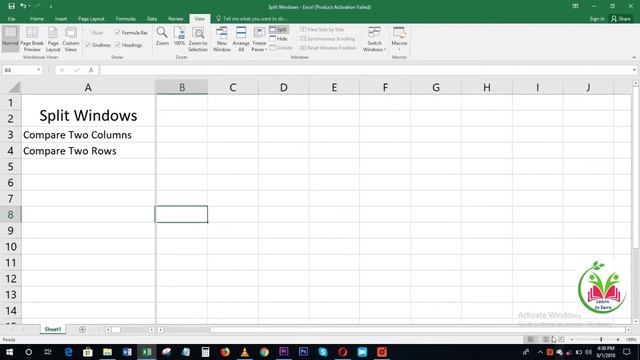Viewport: 640px width, 360px height.
Task: Open the Undo history dropdown arrow
Action: pyautogui.click(x=30, y=6)
